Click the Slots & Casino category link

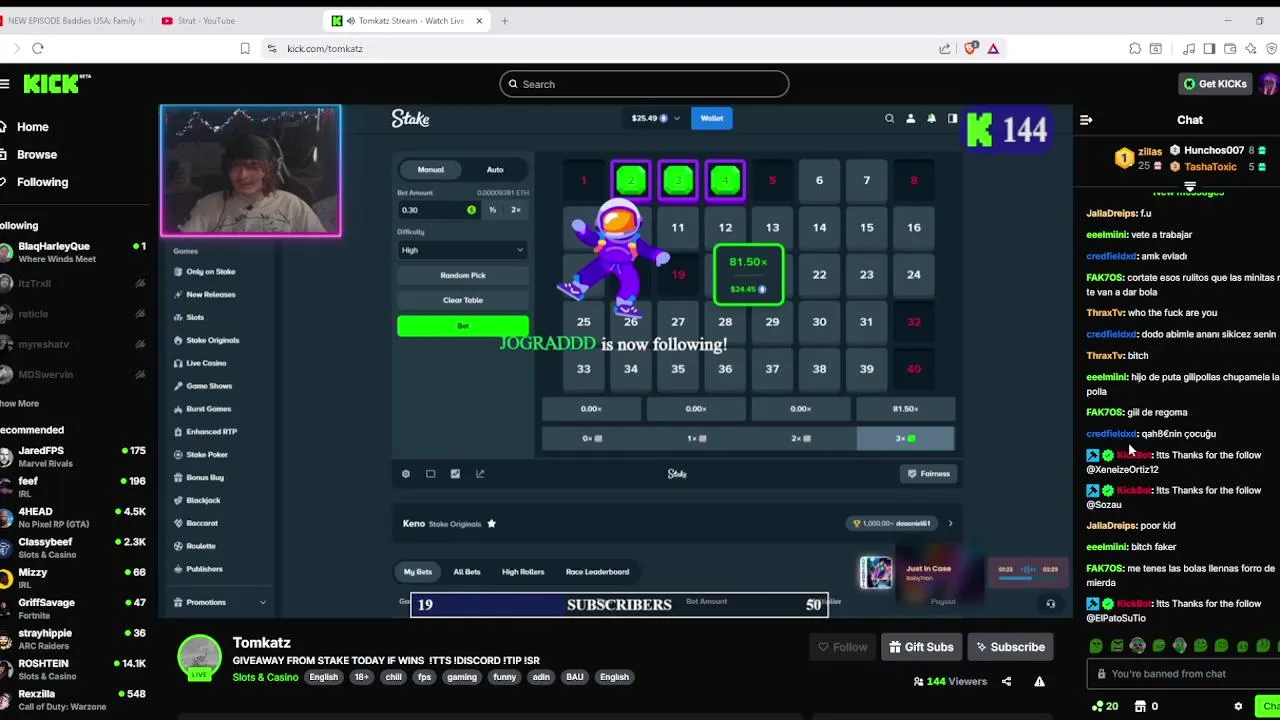tap(265, 677)
